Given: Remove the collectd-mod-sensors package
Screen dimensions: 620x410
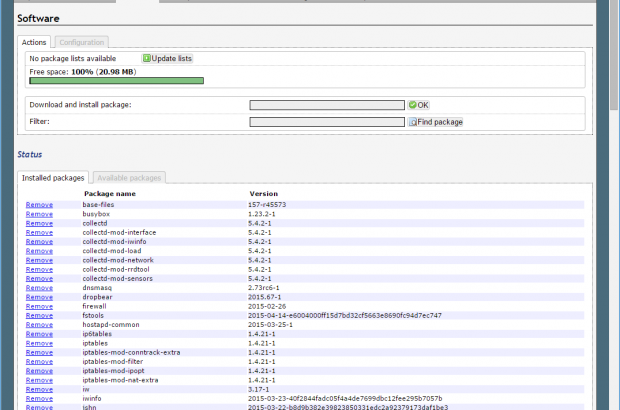Looking at the screenshot, I should (x=39, y=278).
